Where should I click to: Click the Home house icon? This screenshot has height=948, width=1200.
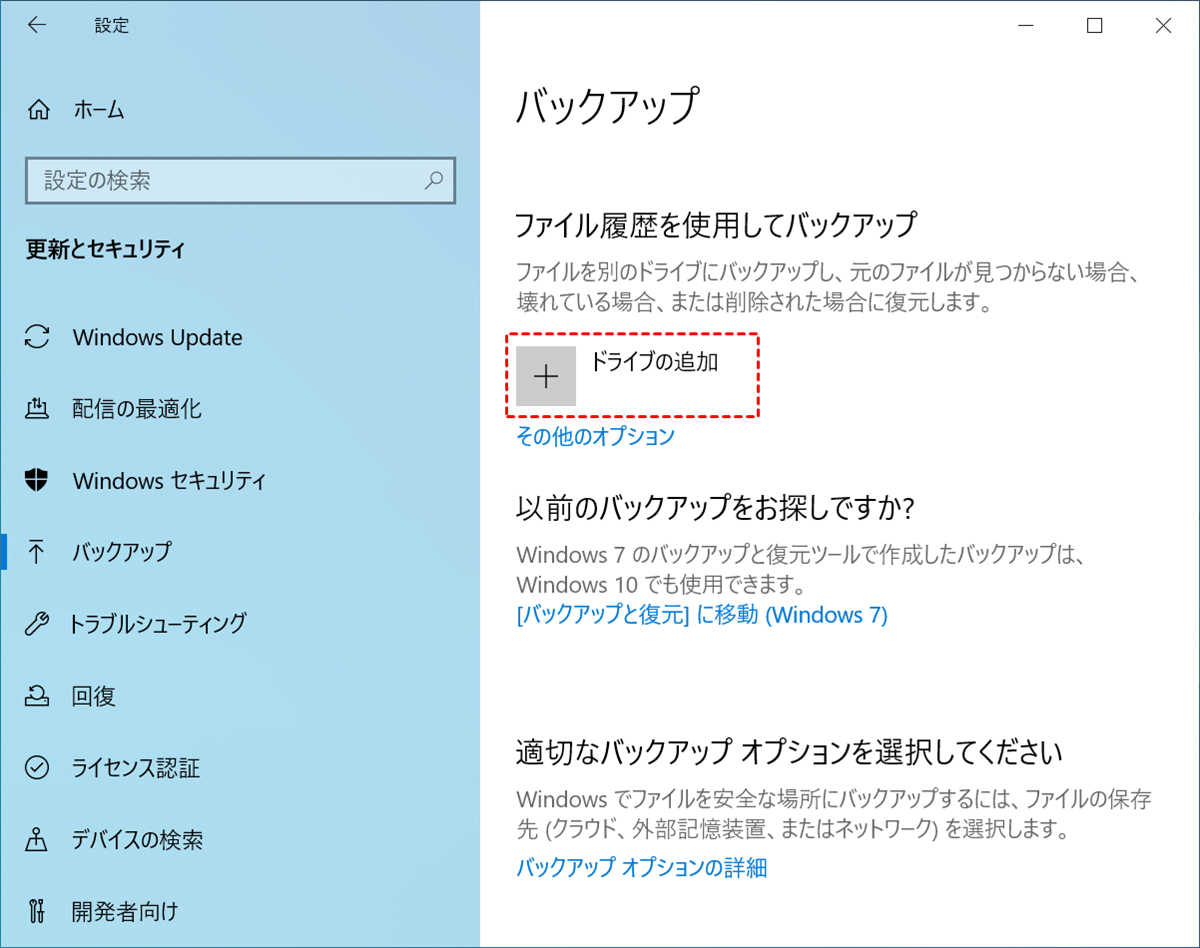38,110
